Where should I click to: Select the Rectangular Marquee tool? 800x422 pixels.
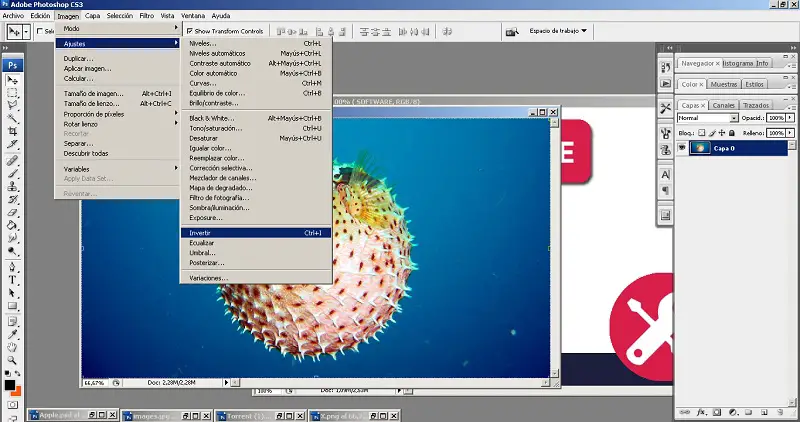point(12,93)
